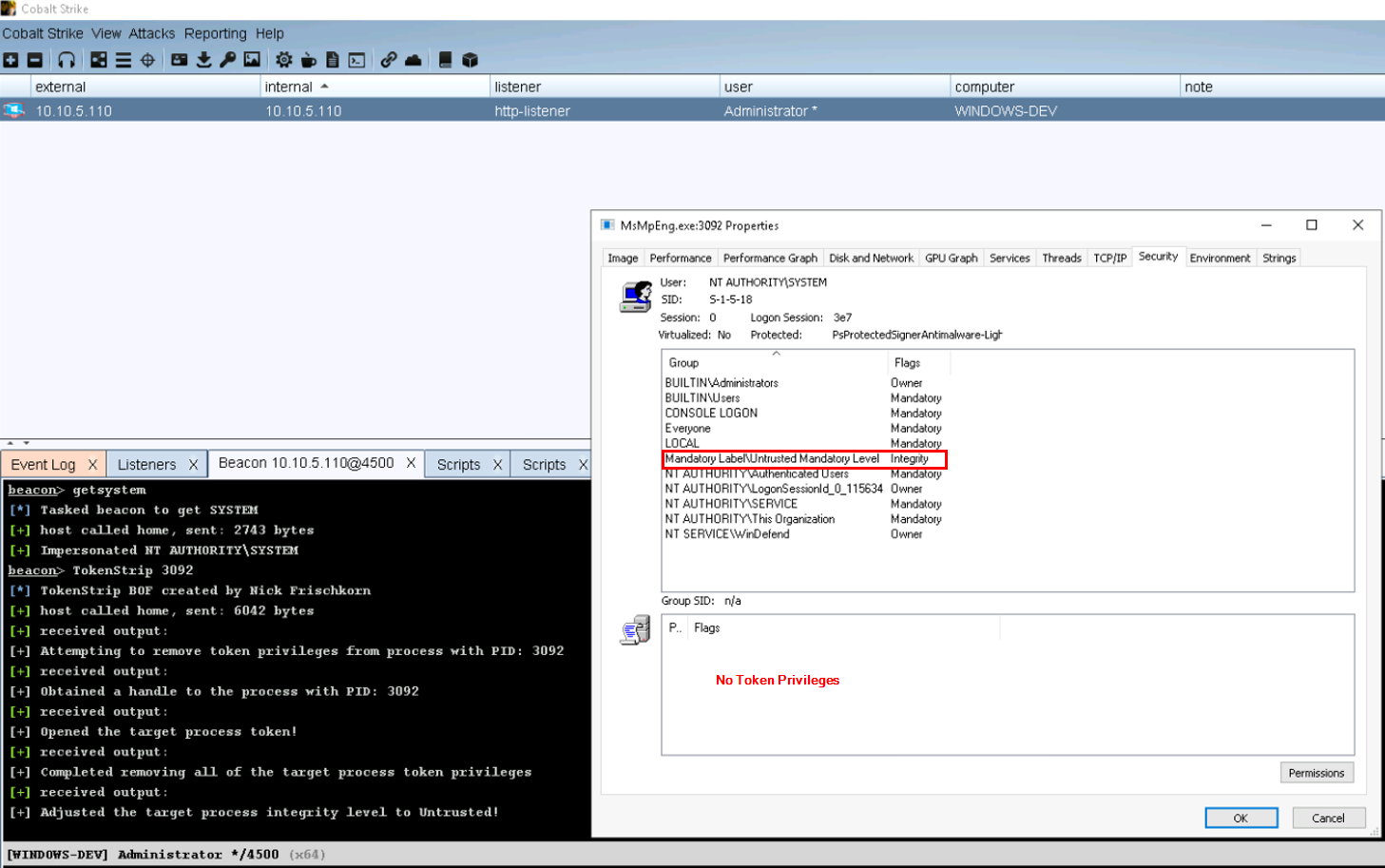This screenshot has width=1385, height=868.
Task: Switch to pivot graph view icon
Action: point(99,60)
